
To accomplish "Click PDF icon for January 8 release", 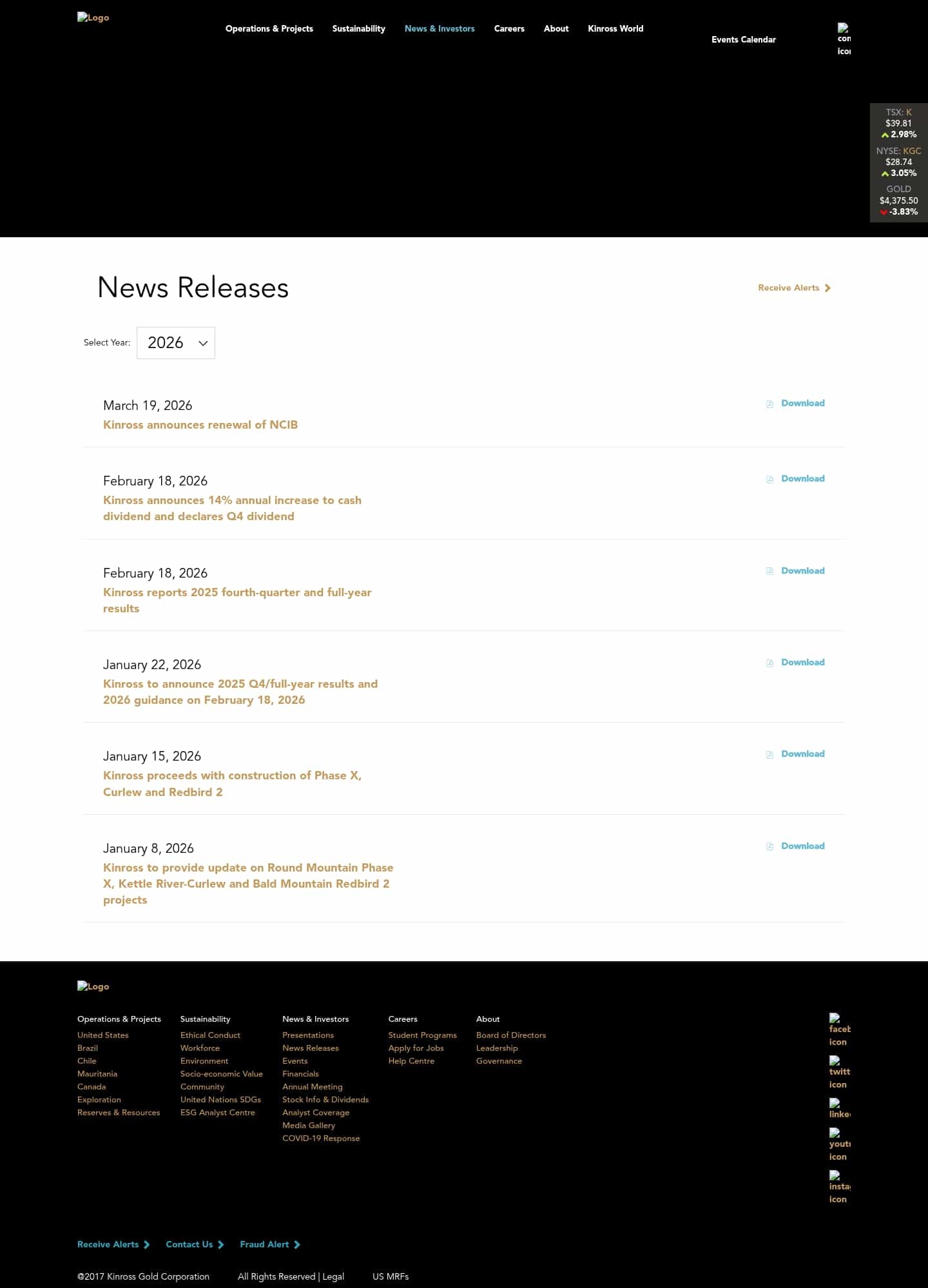I will click(x=769, y=846).
